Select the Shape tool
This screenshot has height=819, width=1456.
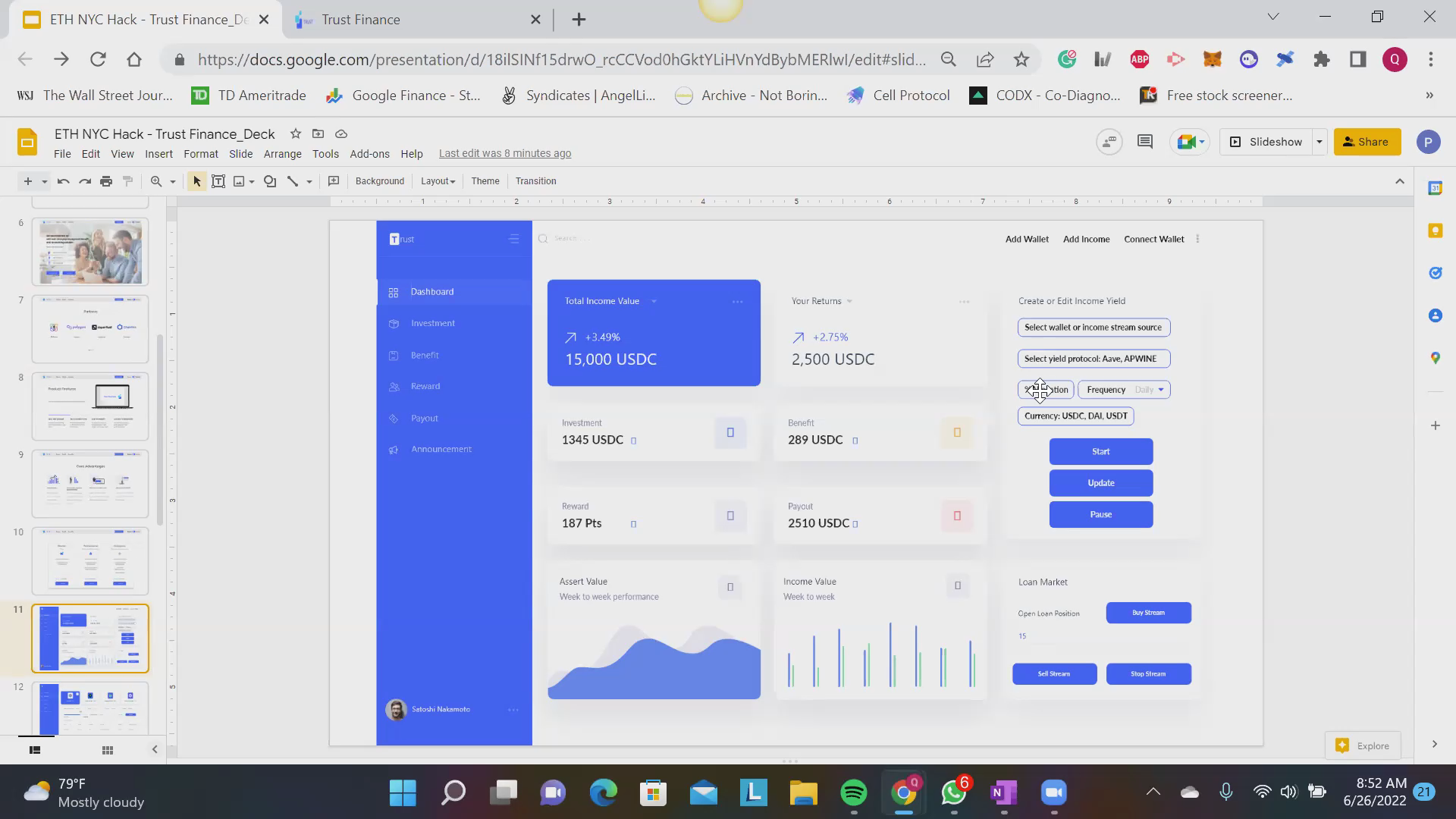pyautogui.click(x=270, y=181)
